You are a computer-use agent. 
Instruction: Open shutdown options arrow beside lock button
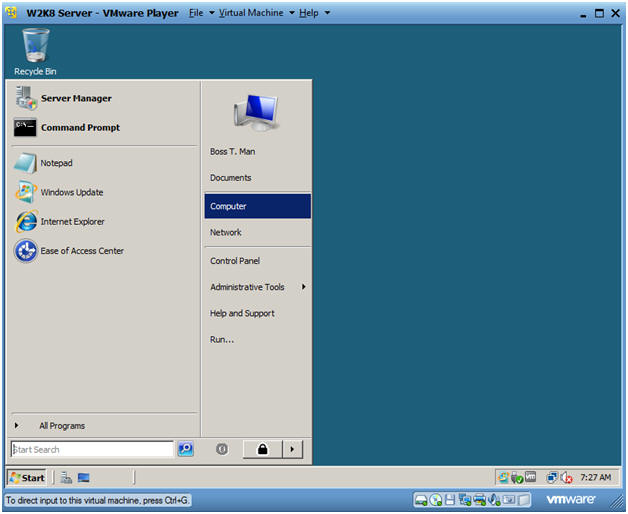point(292,449)
